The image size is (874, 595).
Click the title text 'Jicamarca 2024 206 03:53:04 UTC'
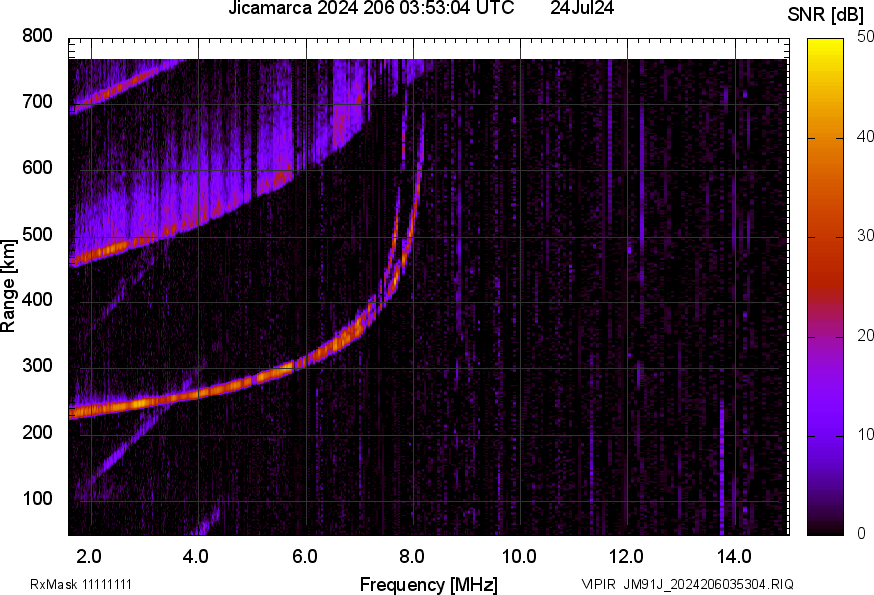(371, 8)
